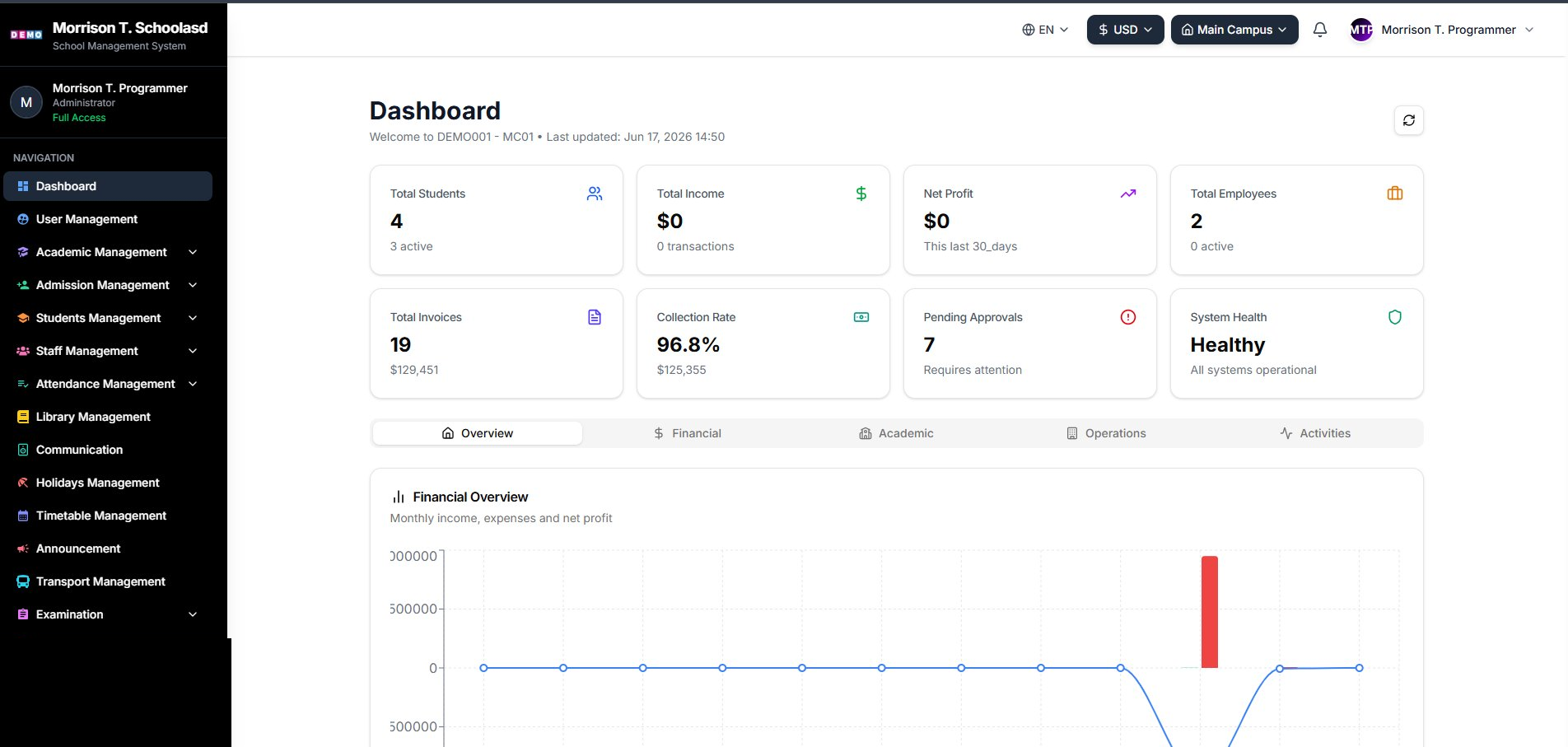
Task: Click the Pending Approvals alert icon
Action: [x=1128, y=317]
